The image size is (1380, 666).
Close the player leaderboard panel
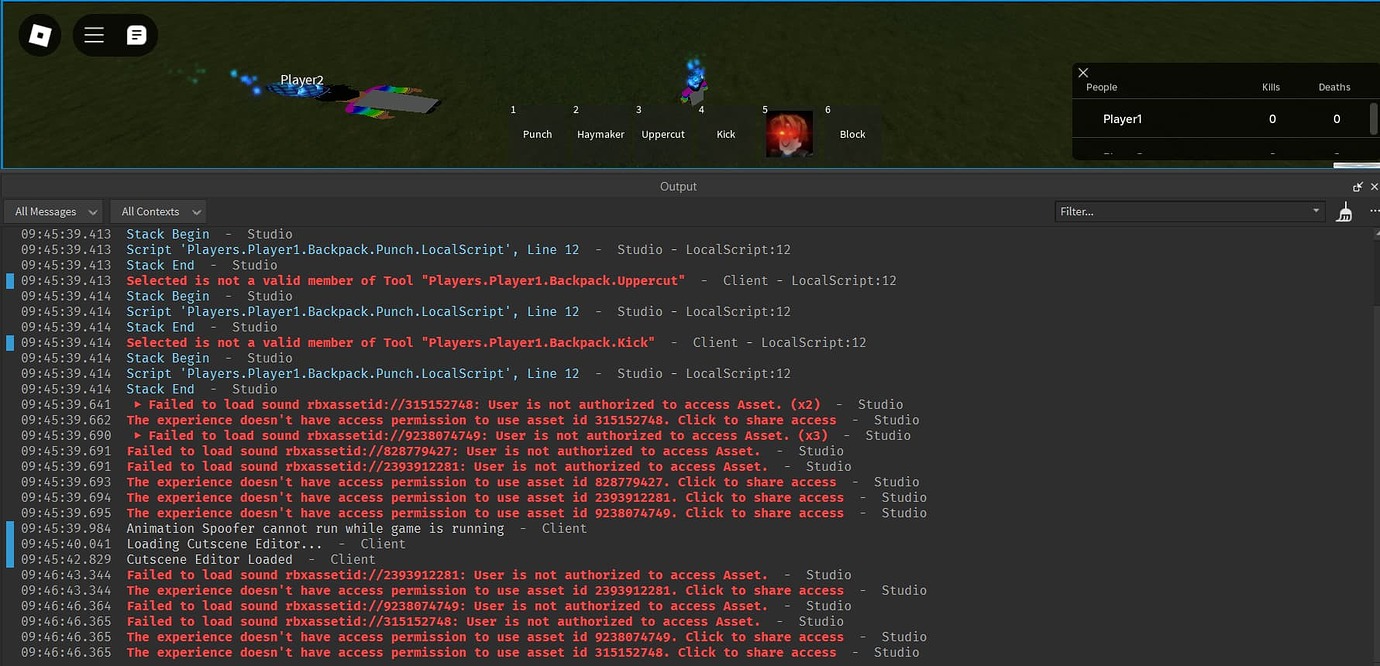(1083, 73)
